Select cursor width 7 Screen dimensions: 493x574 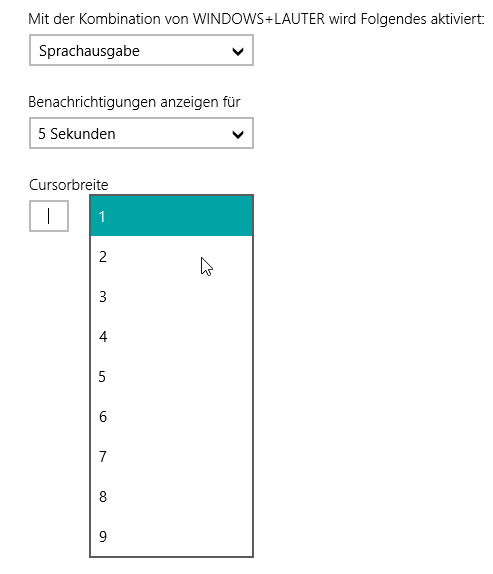click(172, 456)
